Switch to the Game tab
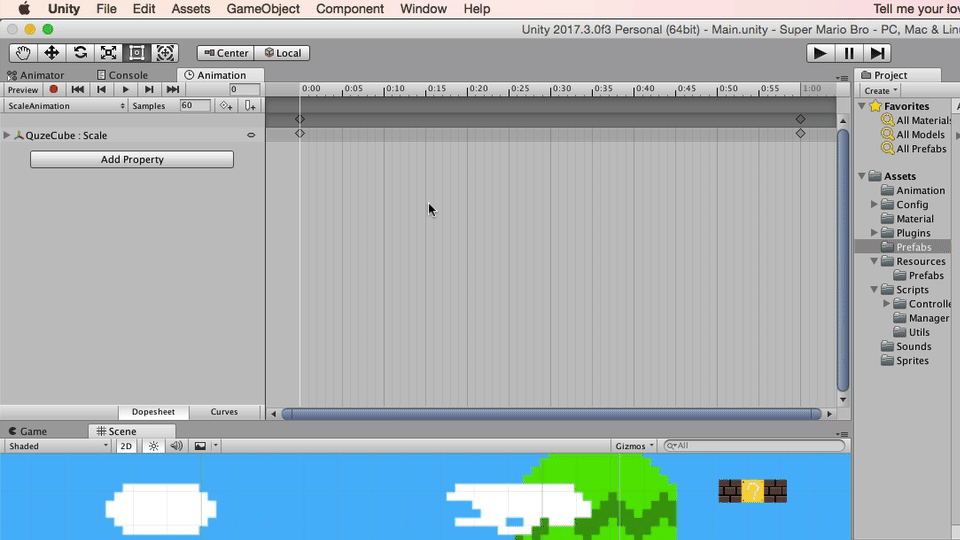 point(28,431)
